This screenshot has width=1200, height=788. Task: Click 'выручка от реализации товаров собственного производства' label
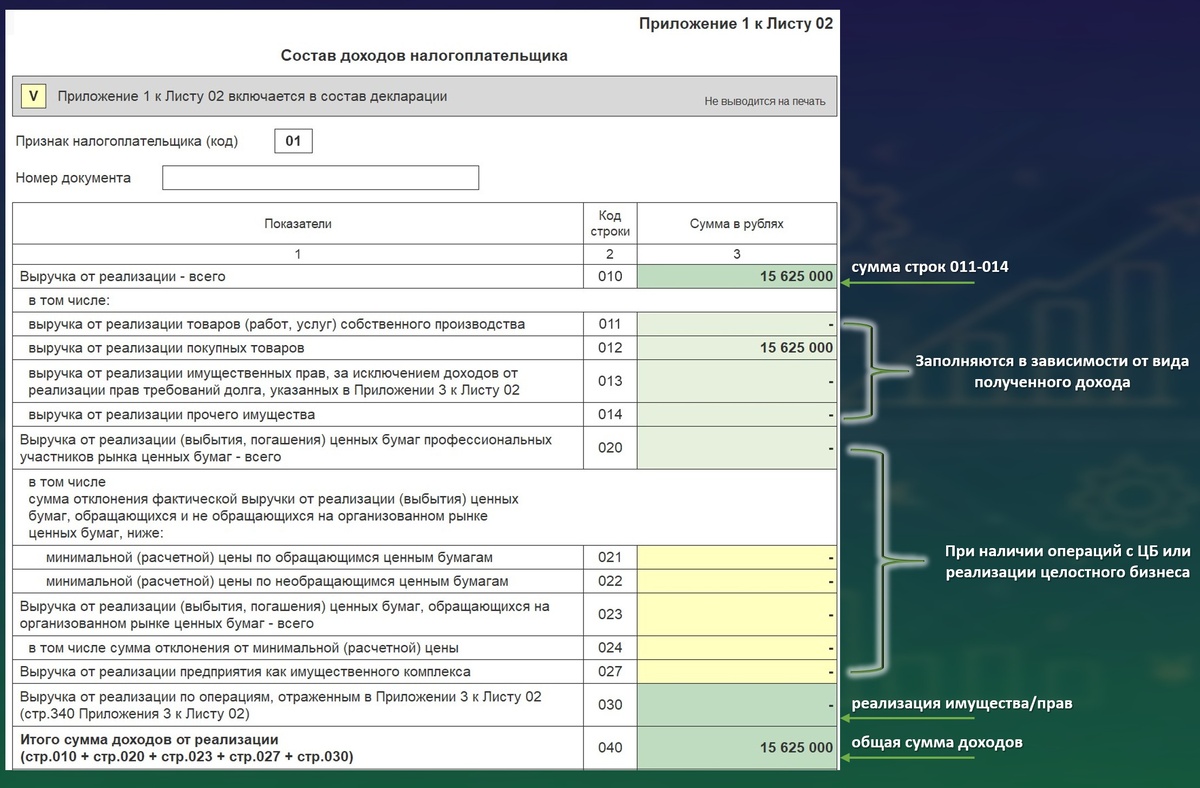tap(277, 324)
